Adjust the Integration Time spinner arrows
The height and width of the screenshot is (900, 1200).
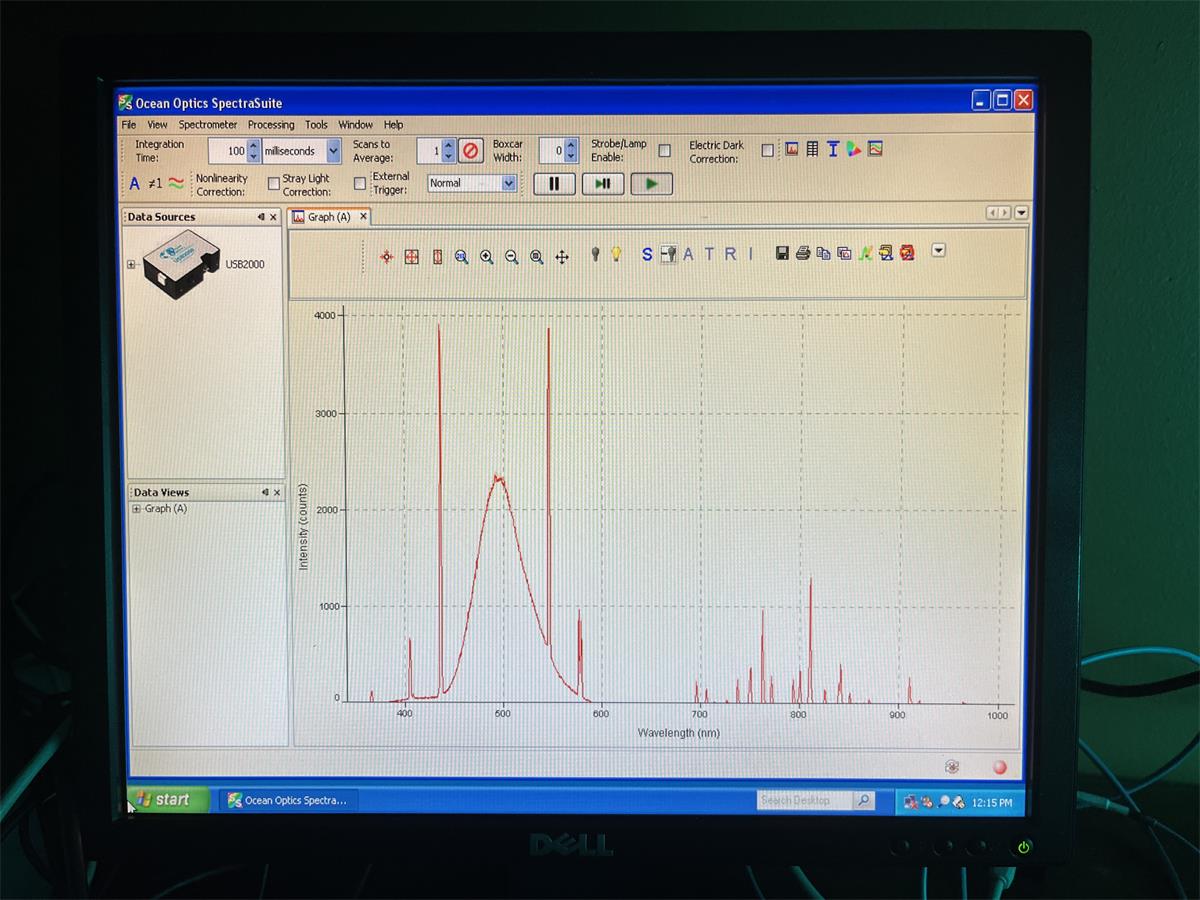[x=254, y=151]
